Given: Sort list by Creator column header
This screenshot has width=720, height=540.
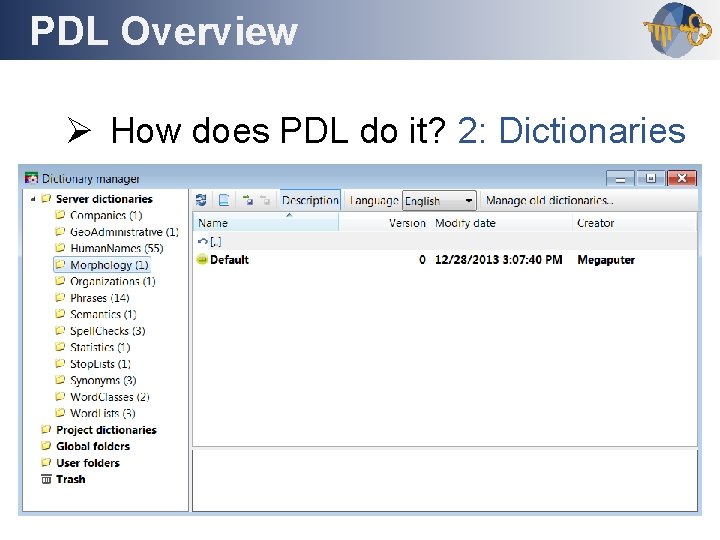Looking at the screenshot, I should point(635,223).
